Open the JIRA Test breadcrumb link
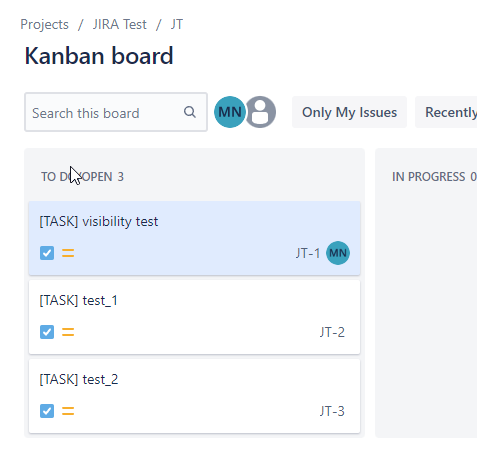 point(120,24)
